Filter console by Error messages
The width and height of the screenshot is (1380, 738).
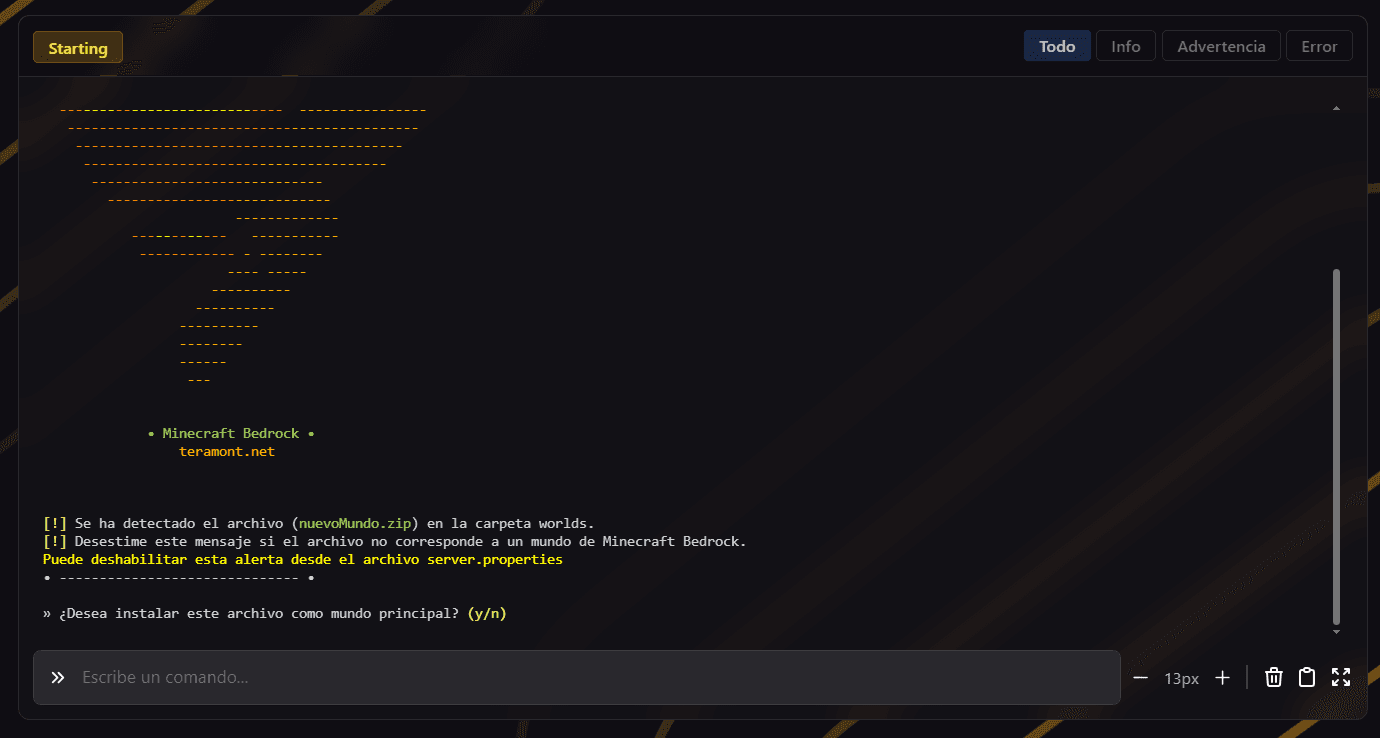tap(1319, 46)
